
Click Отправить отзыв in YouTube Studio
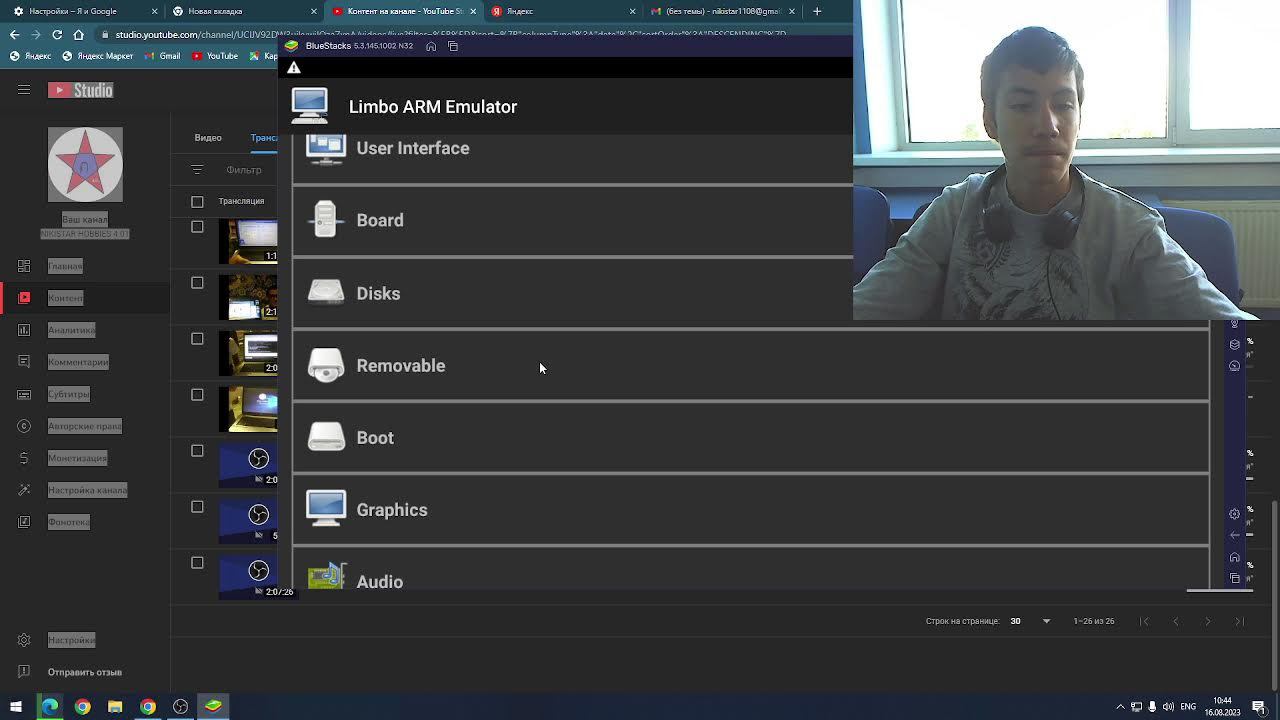pos(85,672)
